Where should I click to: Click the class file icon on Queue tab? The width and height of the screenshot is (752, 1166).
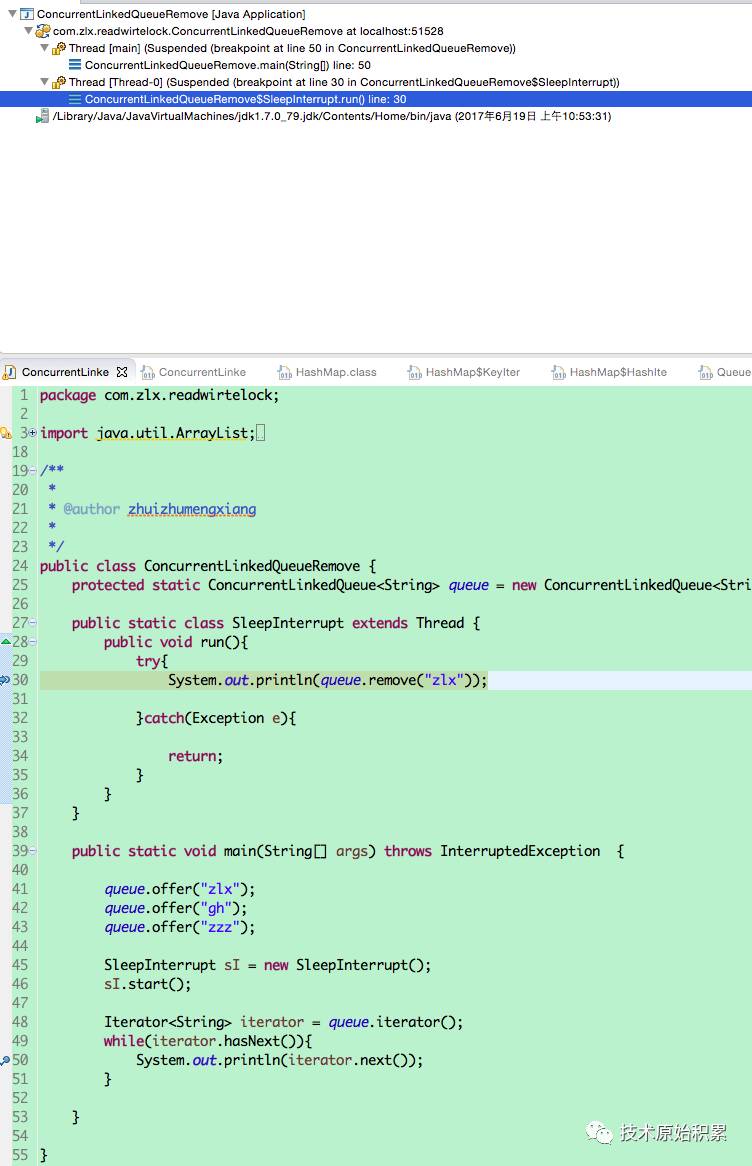(706, 373)
